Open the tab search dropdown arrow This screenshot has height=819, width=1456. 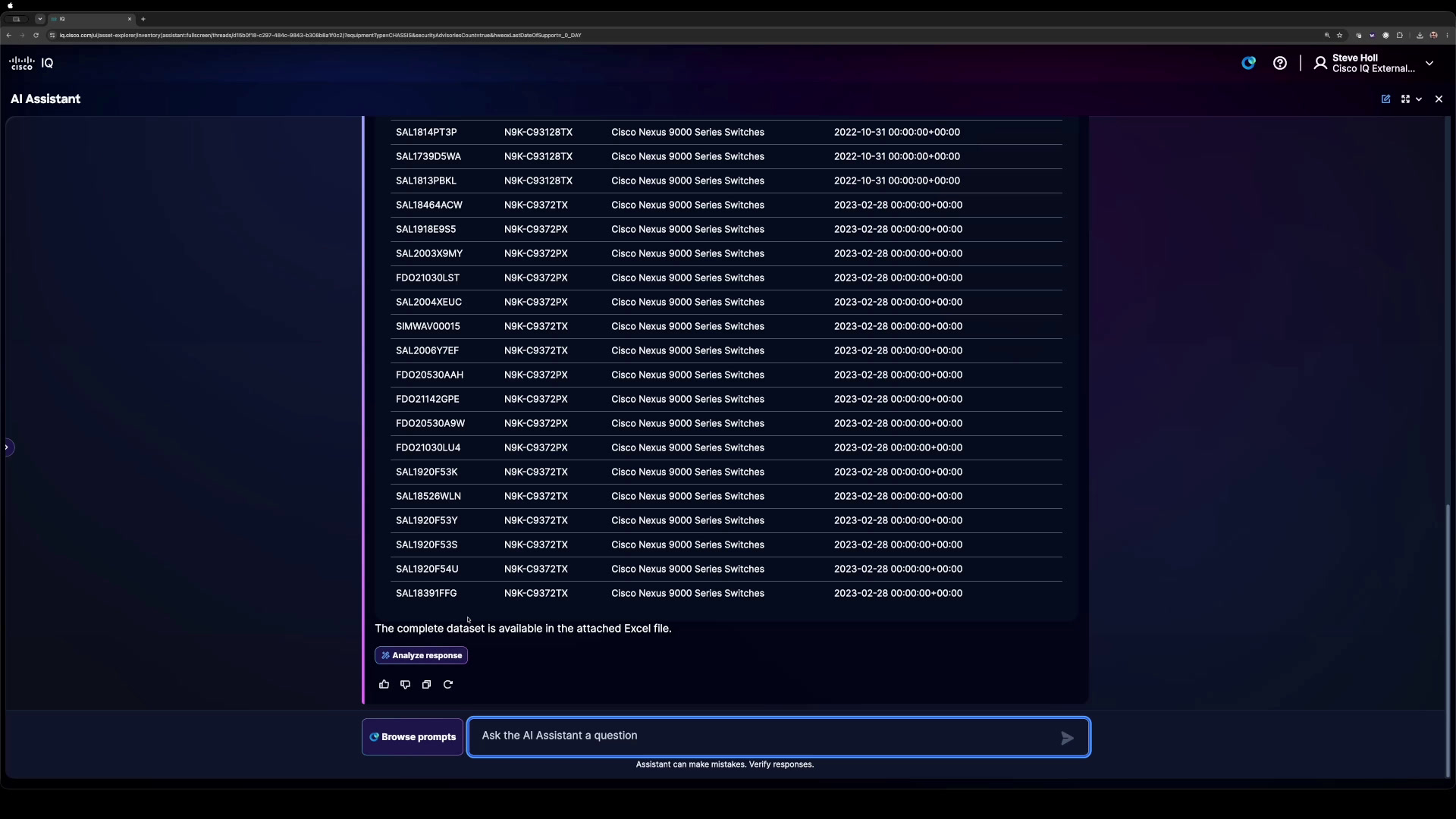point(40,19)
